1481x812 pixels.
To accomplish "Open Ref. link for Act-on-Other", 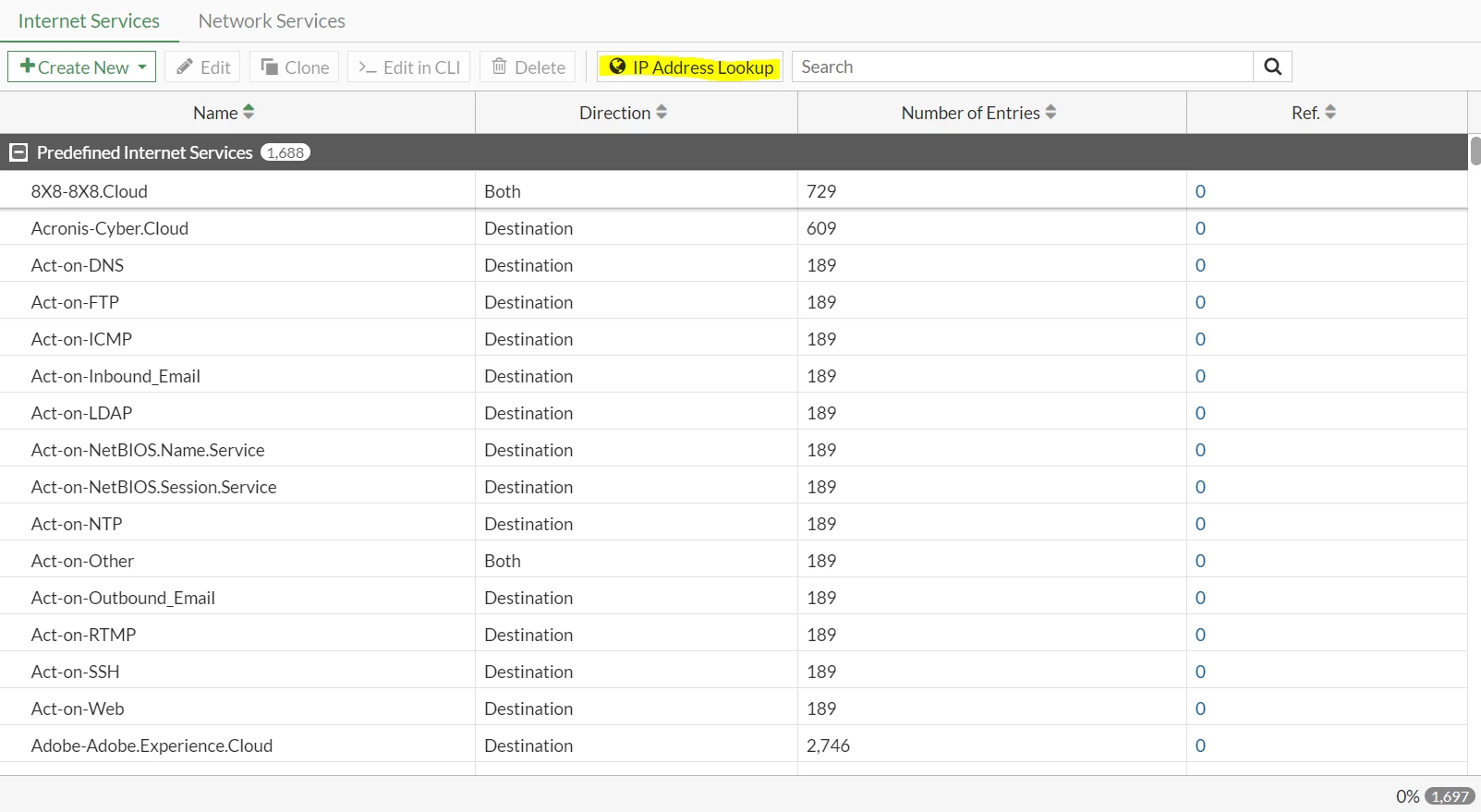I will (x=1200, y=561).
